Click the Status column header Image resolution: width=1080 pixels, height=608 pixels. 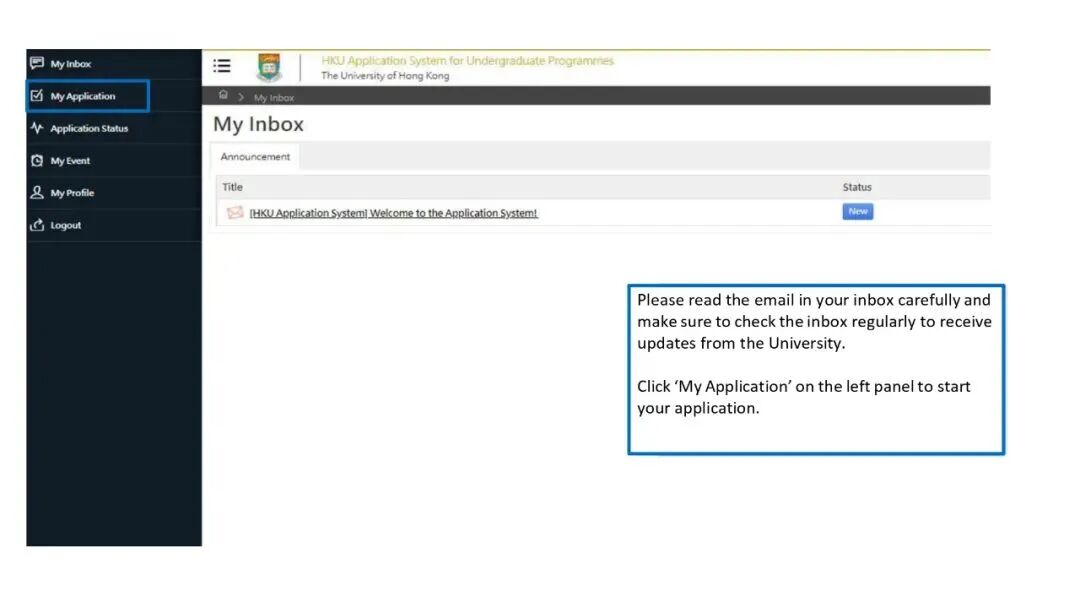point(856,187)
